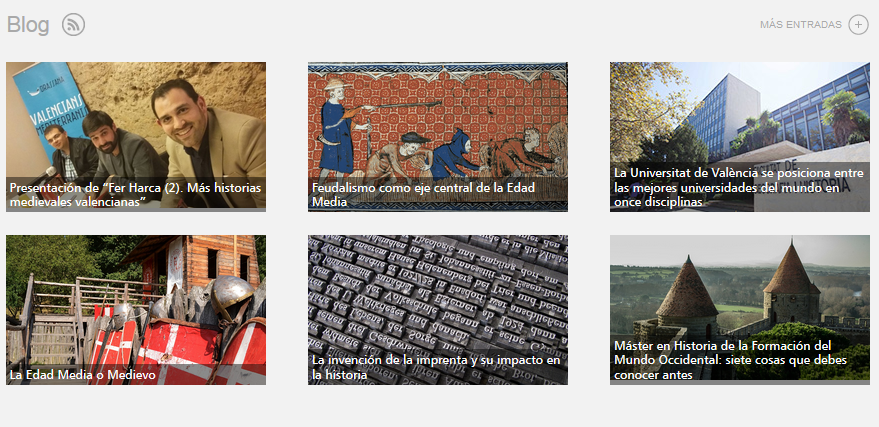Open 'Máster en Historia de la Formación' title

pyautogui.click(x=730, y=360)
